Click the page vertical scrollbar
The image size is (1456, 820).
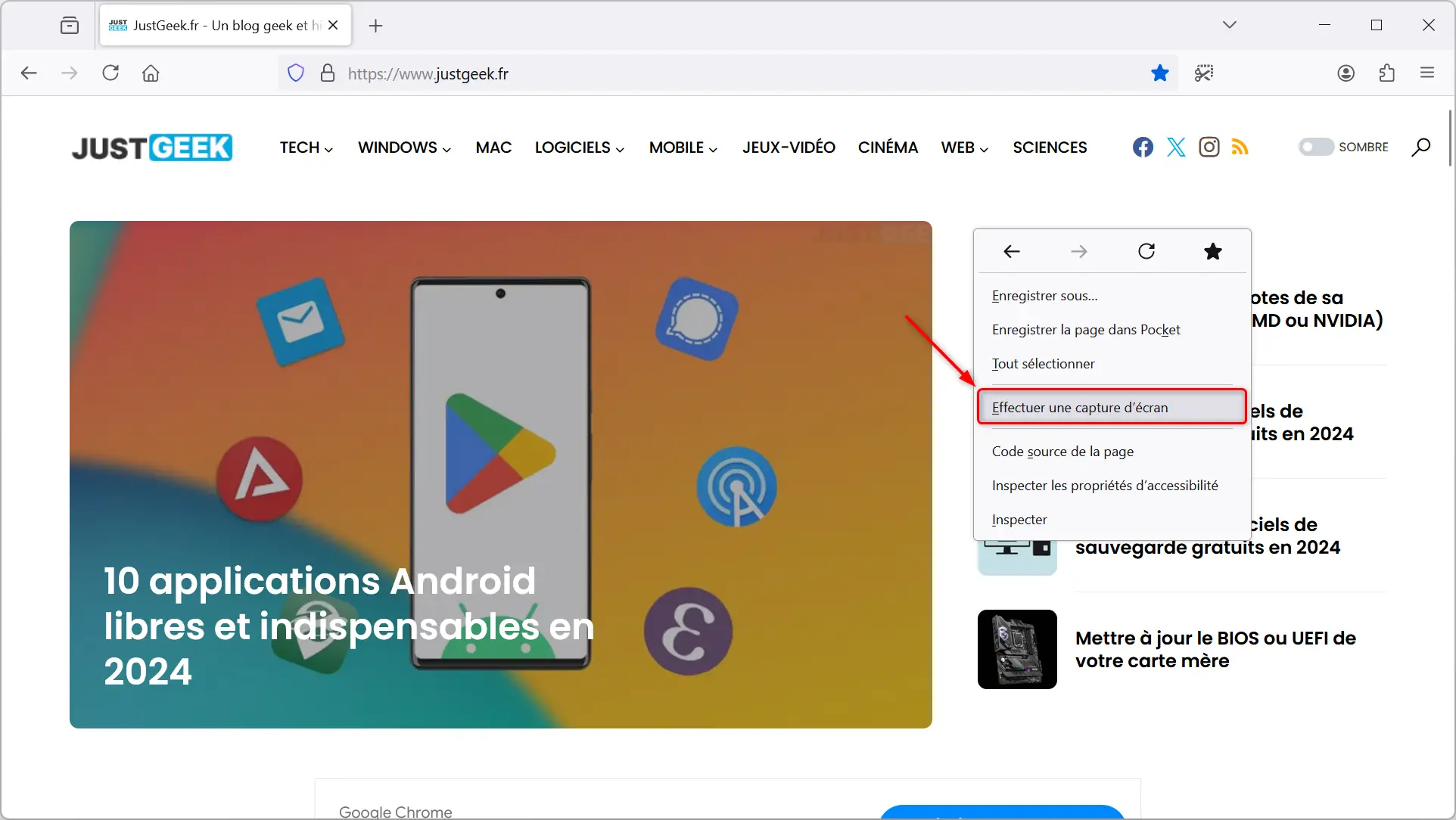click(1450, 138)
